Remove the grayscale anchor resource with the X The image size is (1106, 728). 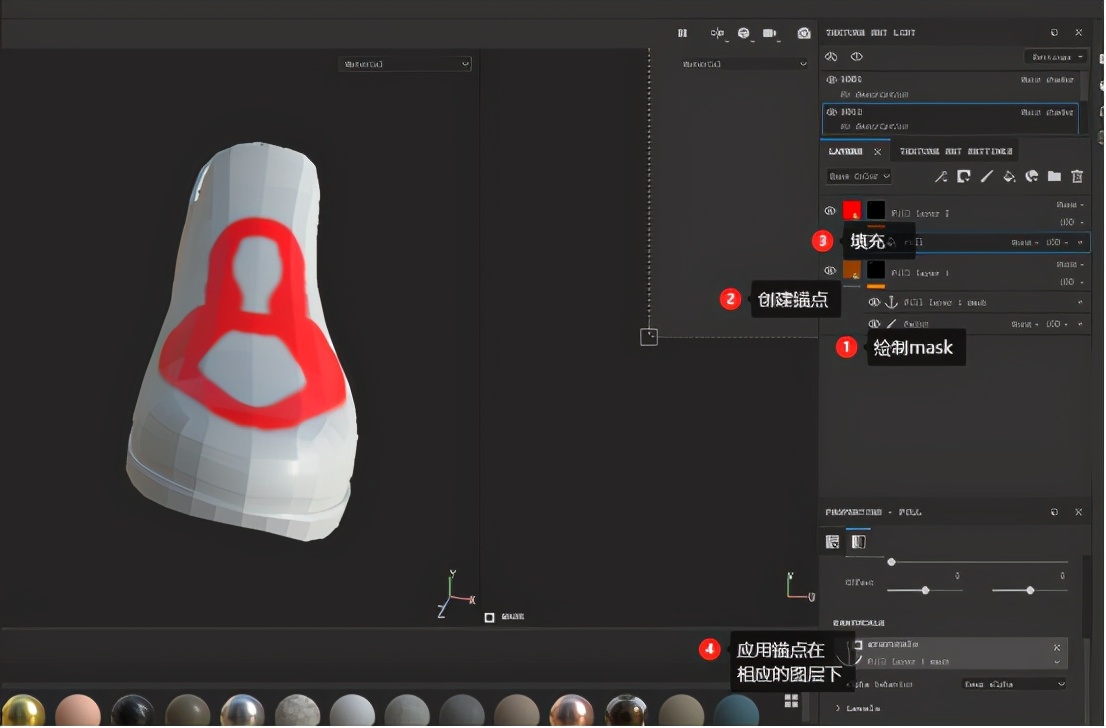pos(1057,647)
